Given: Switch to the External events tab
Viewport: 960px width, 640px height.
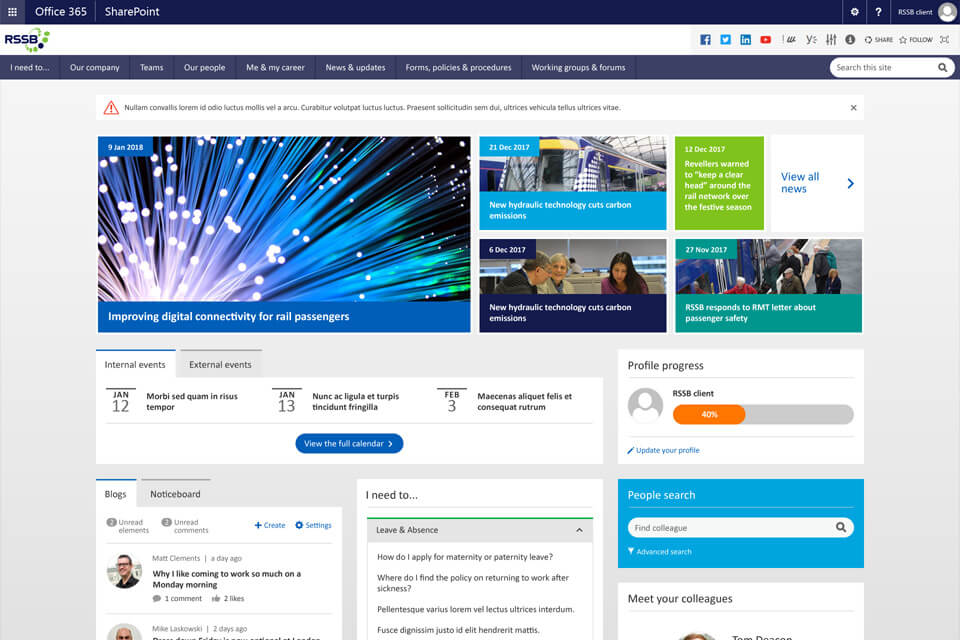Looking at the screenshot, I should 220,364.
